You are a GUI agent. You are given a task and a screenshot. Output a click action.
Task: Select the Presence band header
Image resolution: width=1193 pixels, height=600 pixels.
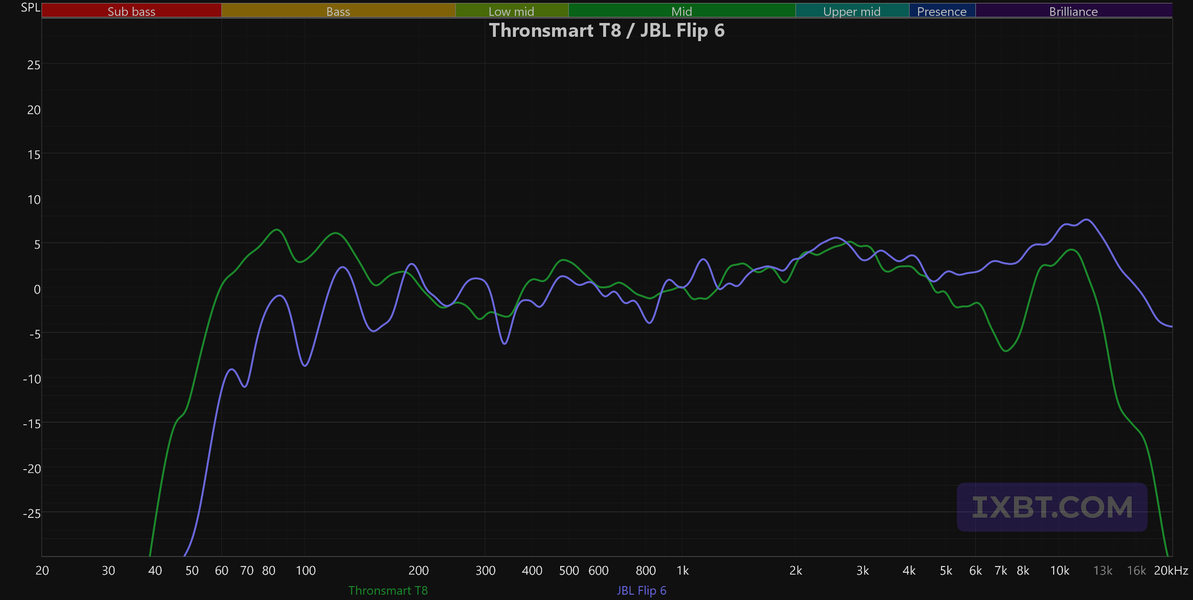[942, 11]
